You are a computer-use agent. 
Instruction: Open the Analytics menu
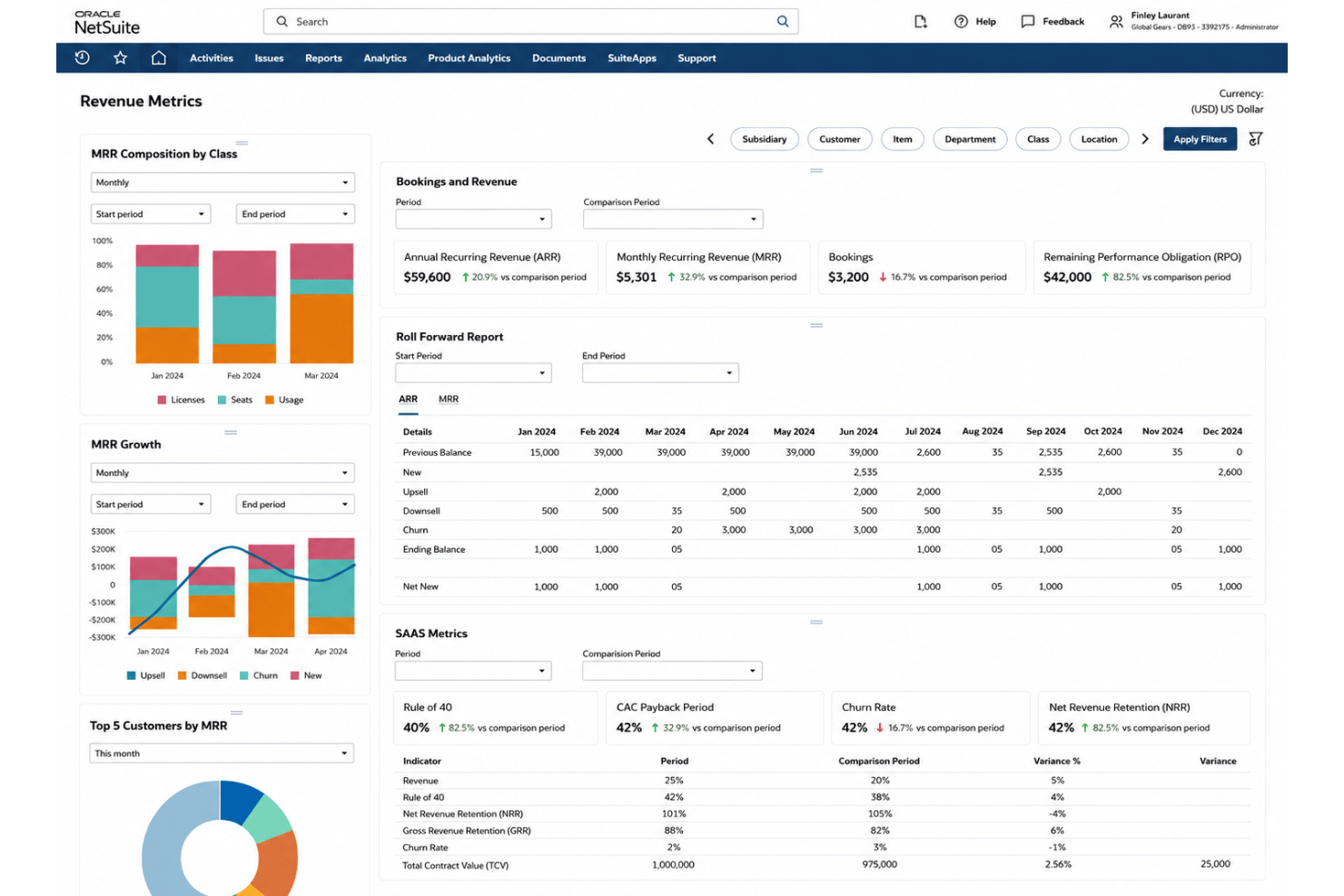pyautogui.click(x=385, y=58)
